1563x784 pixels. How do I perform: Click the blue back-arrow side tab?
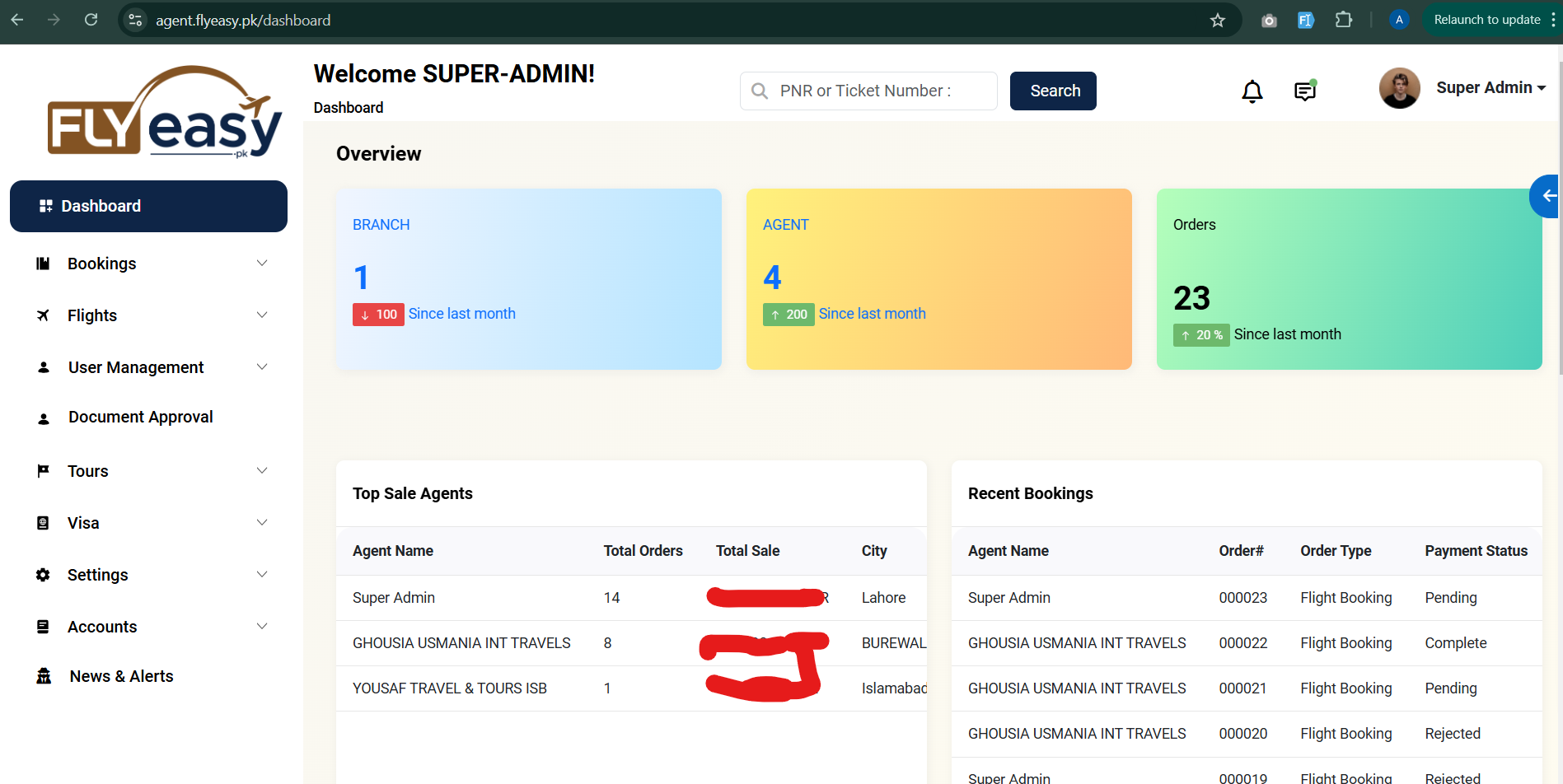point(1545,196)
